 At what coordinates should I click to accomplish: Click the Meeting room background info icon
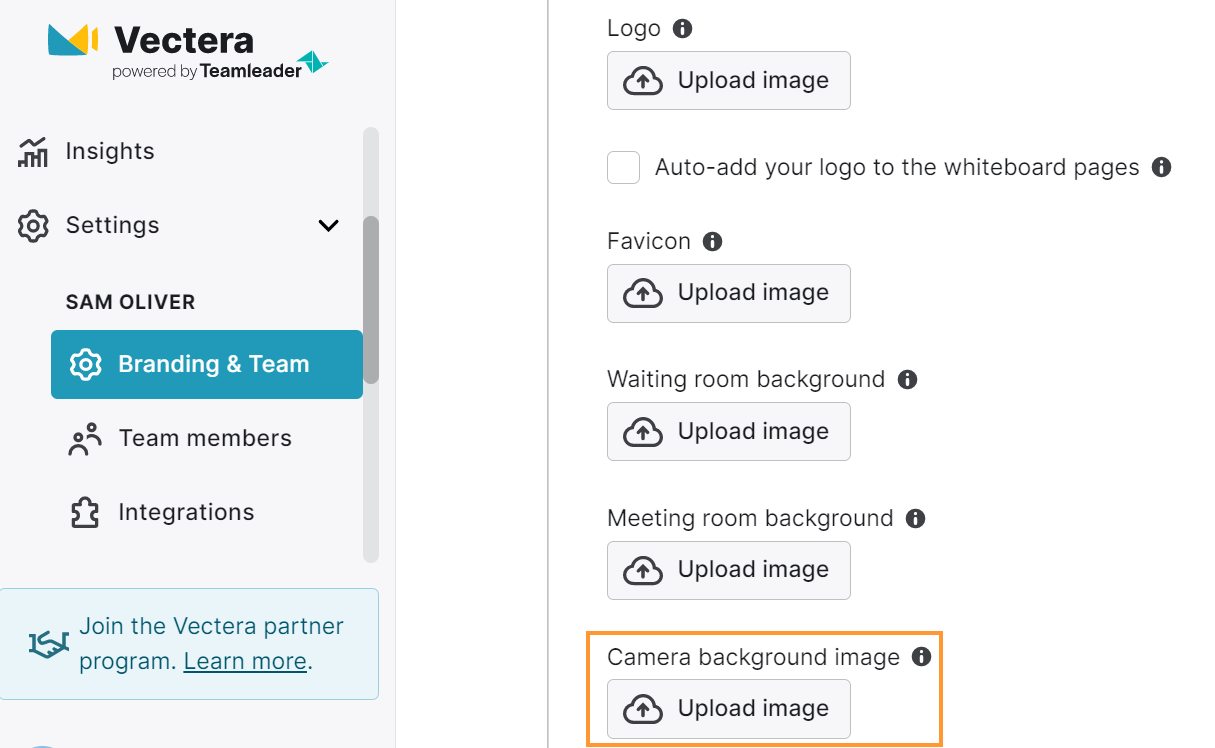[915, 518]
